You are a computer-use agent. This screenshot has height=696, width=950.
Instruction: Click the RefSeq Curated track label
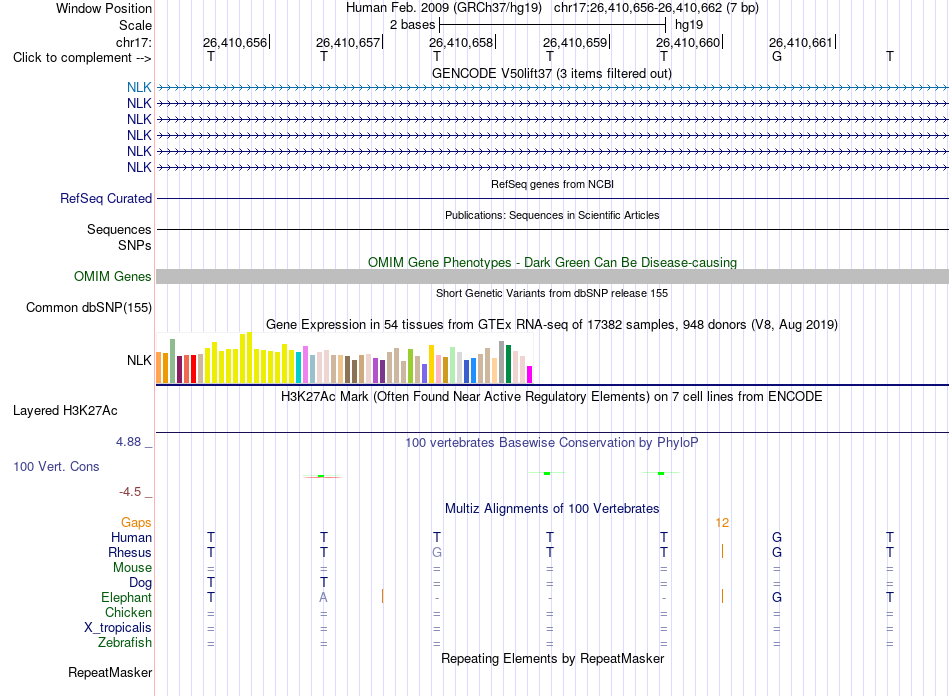tap(106, 198)
